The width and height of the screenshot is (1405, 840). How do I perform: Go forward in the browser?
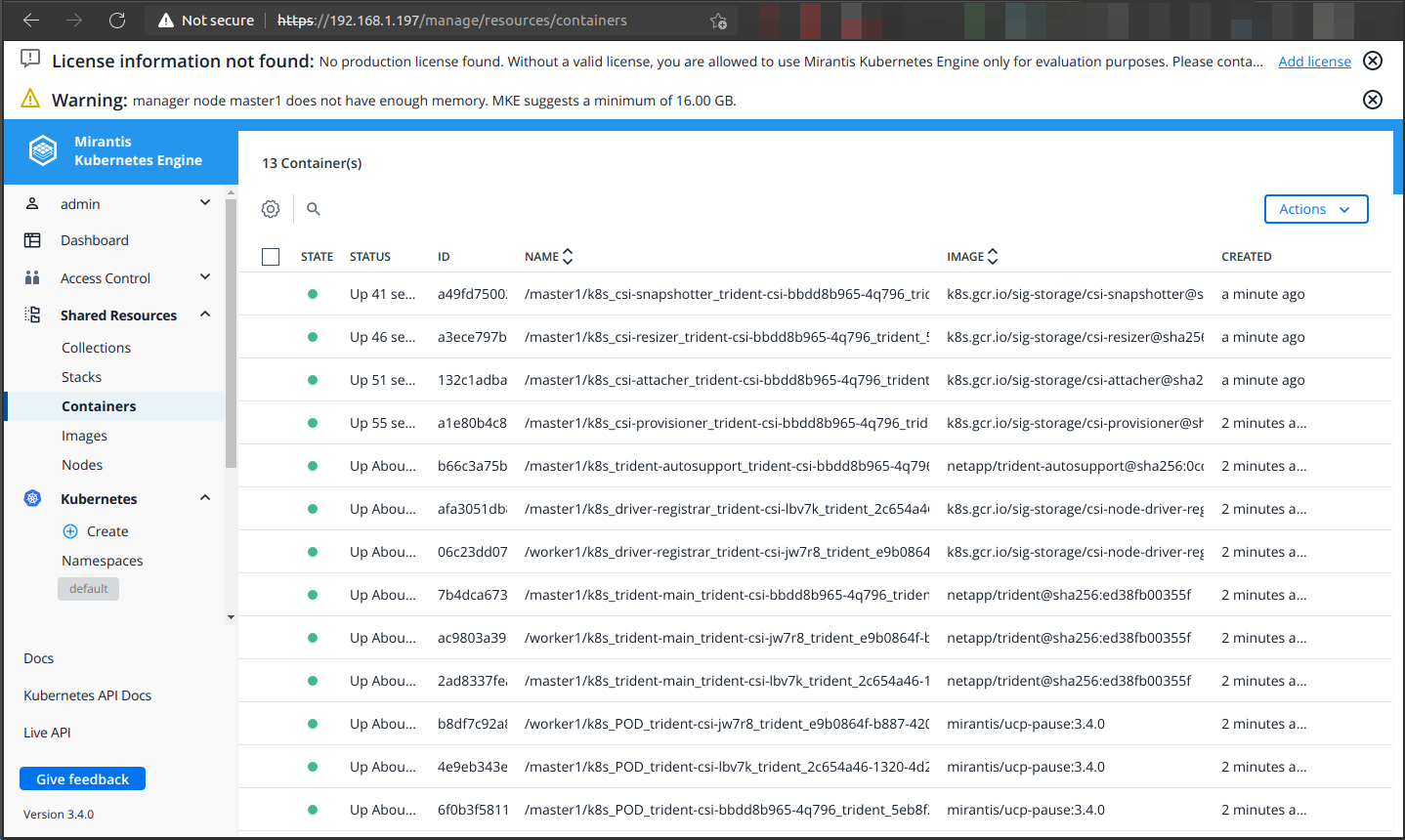[x=74, y=20]
